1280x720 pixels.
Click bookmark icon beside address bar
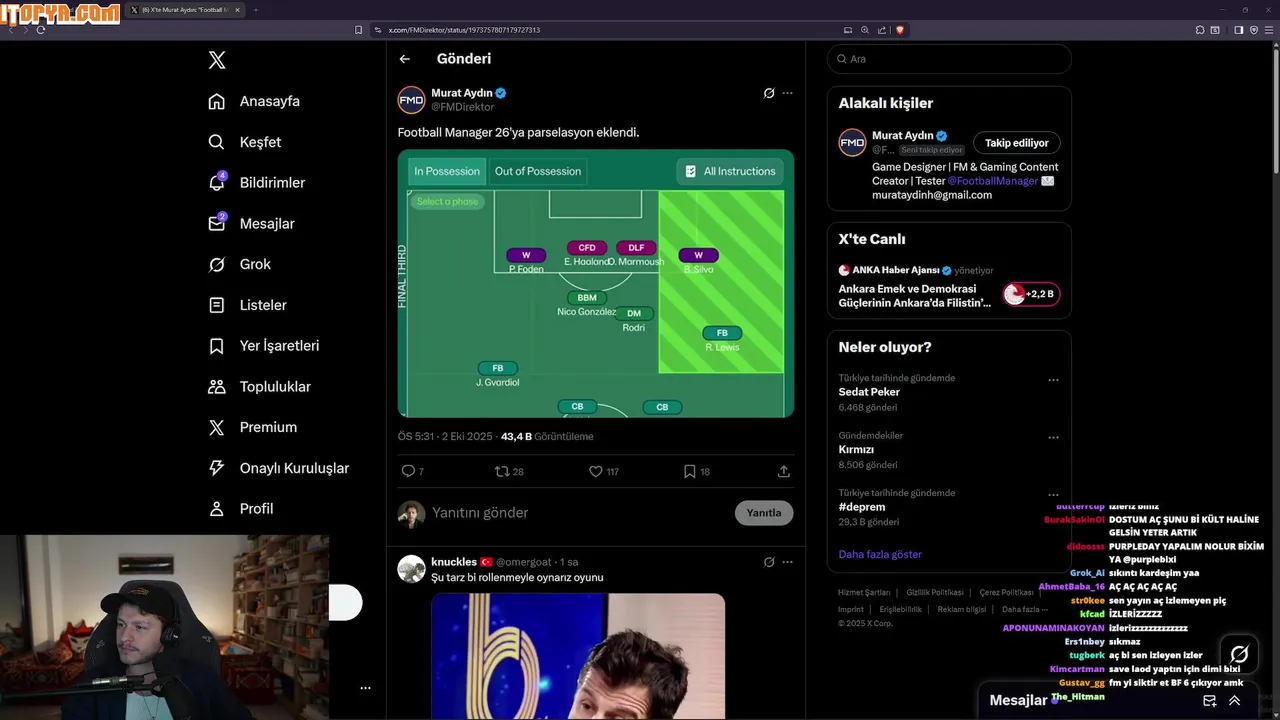pyautogui.click(x=358, y=30)
